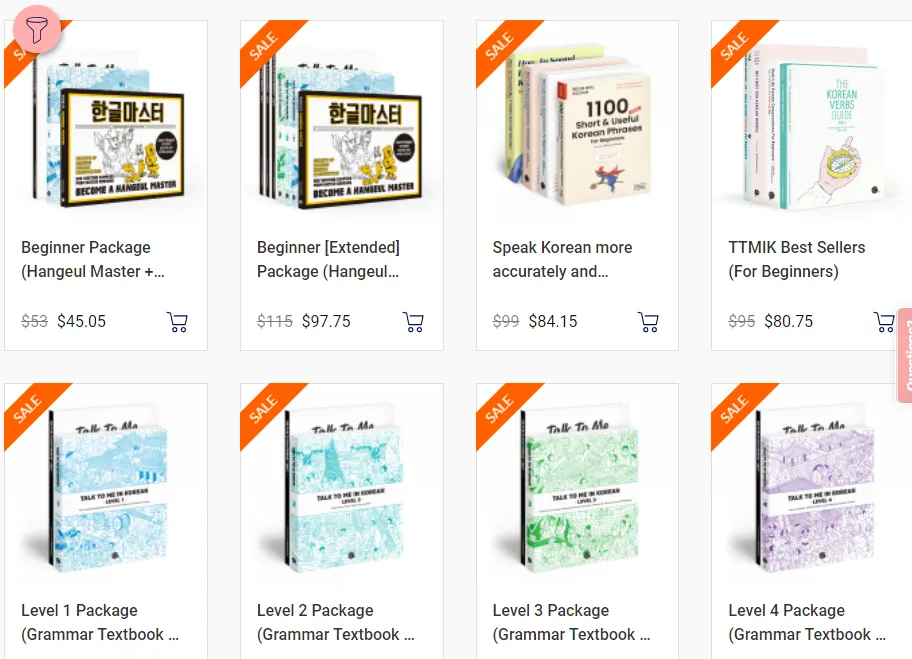Open Speak Korean more accurately title
The image size is (912, 659).
[x=562, y=259]
